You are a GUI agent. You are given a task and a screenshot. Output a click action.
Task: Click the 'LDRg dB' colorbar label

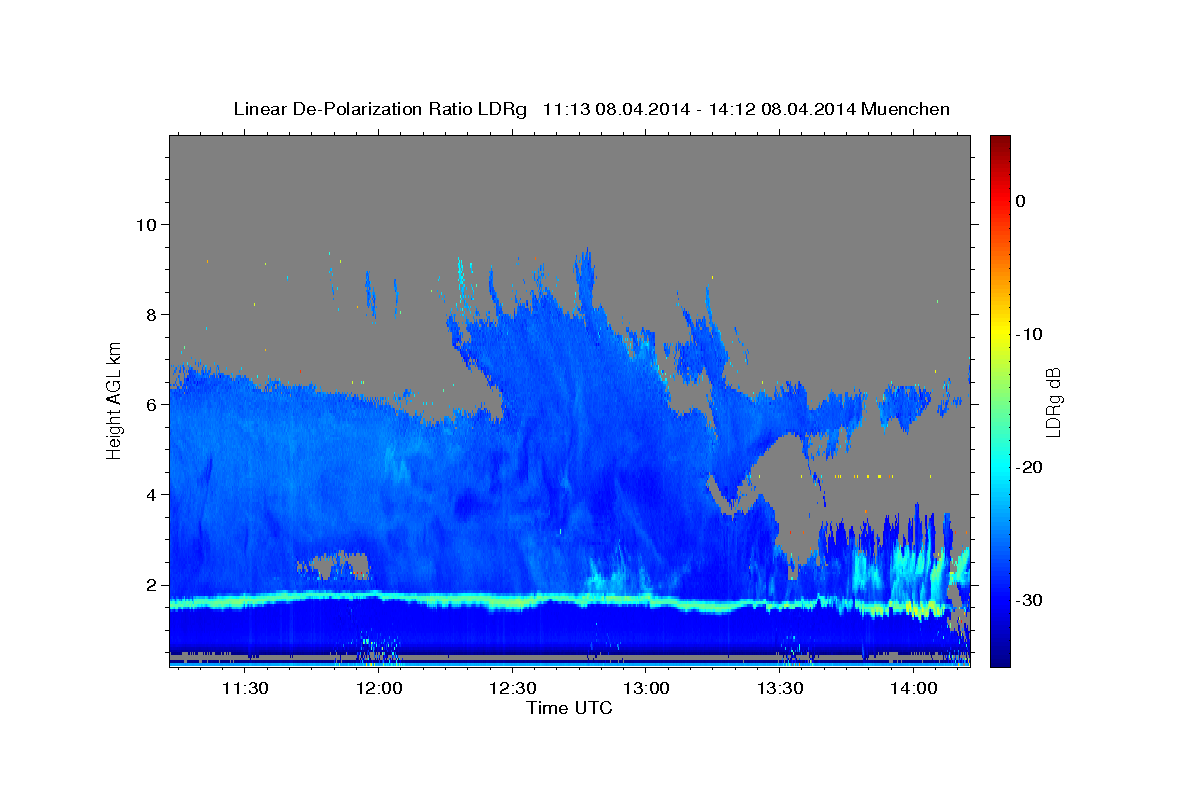pos(1052,402)
